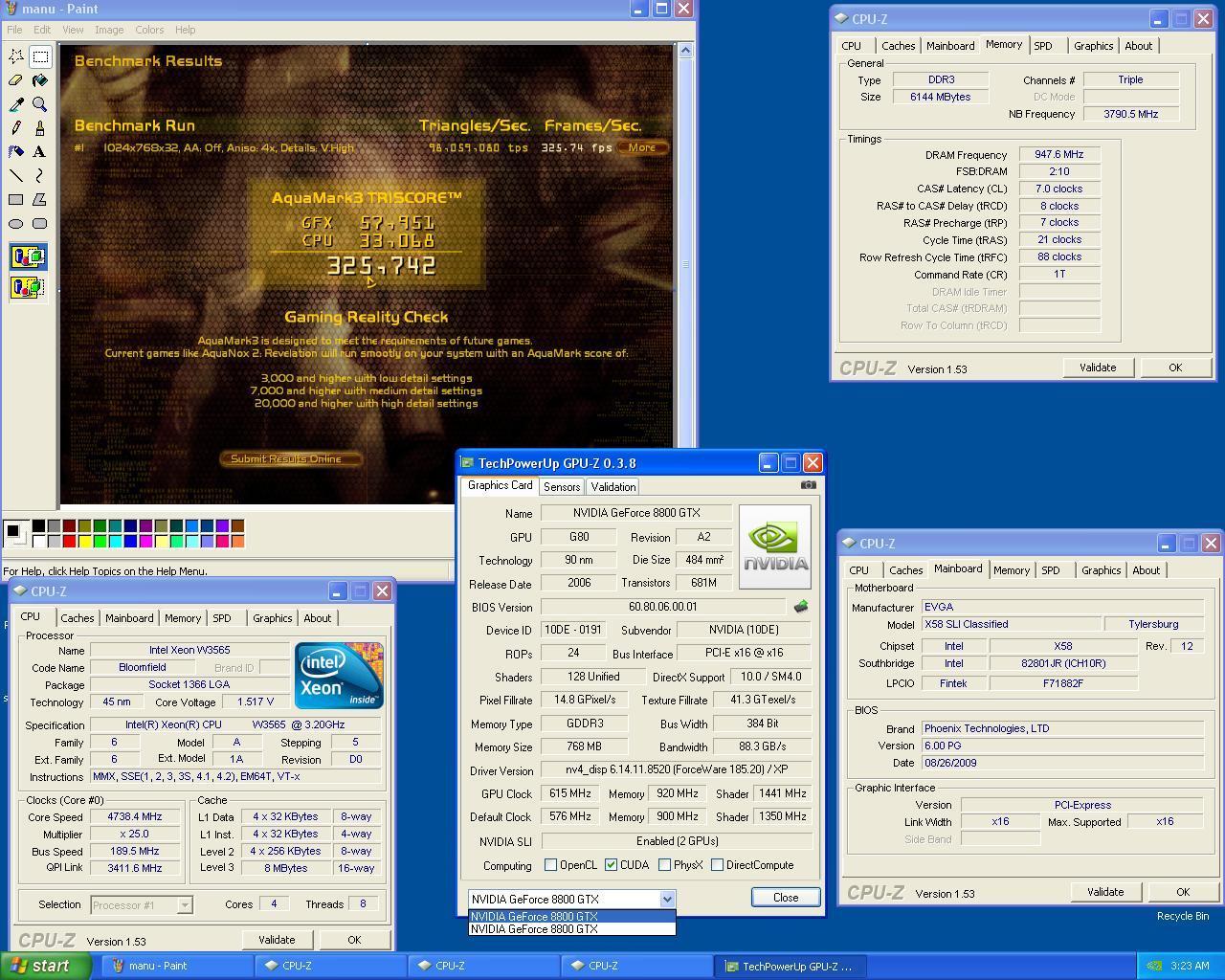
Task: Check the DirectCompute box in GPU-Z
Action: (x=717, y=865)
